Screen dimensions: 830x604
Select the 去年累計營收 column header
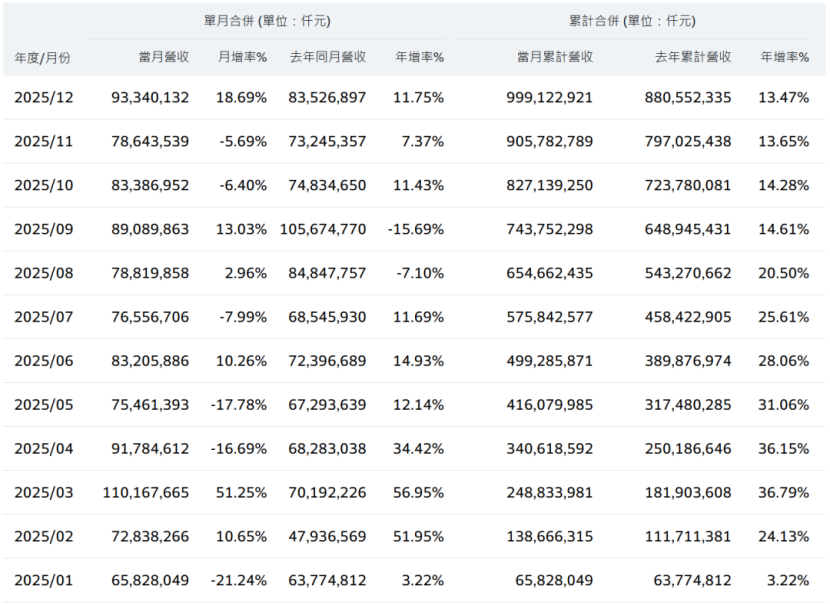(x=693, y=57)
